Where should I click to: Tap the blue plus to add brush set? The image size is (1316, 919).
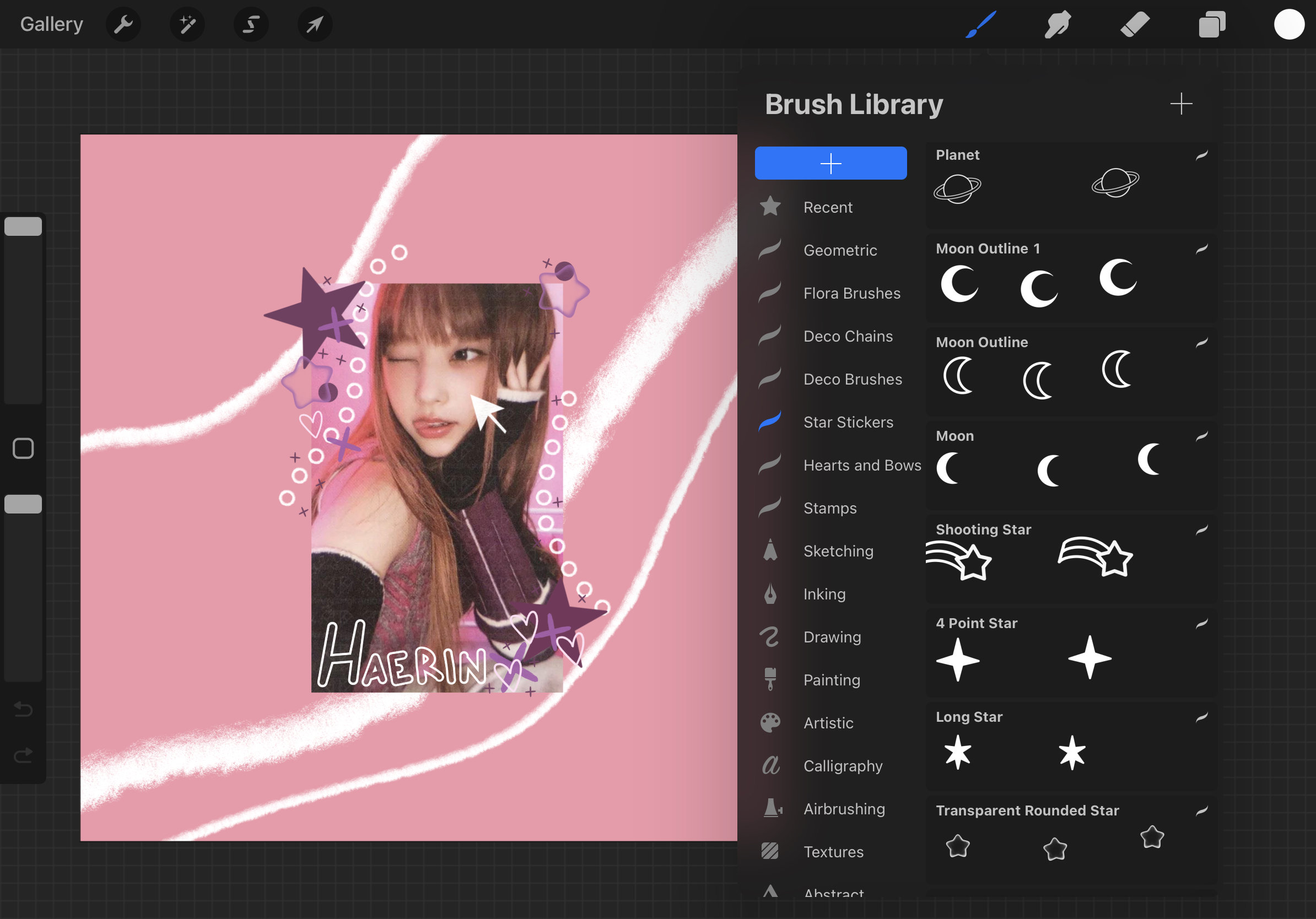point(830,163)
